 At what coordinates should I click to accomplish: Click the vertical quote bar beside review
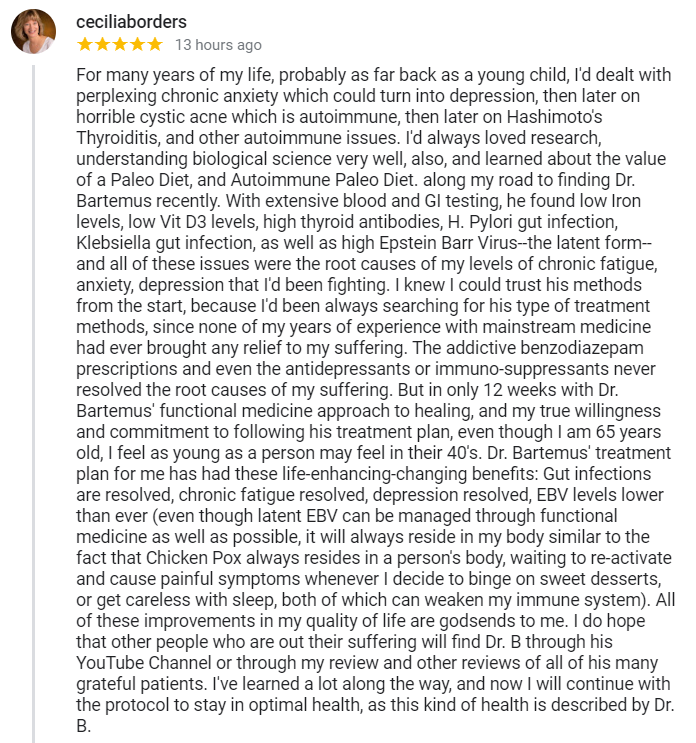(x=34, y=402)
